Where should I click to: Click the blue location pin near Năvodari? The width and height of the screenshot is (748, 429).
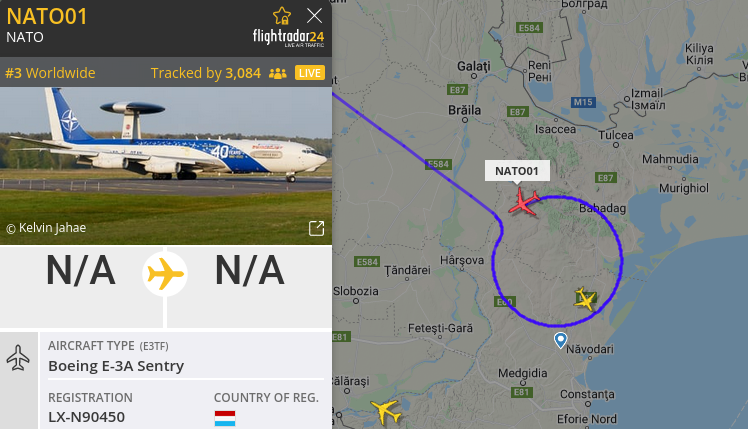tap(561, 340)
